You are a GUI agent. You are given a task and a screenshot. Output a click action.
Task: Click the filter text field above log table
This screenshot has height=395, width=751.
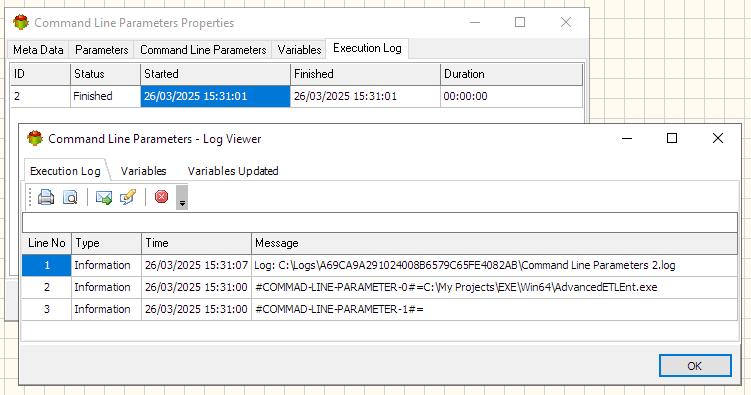379,223
